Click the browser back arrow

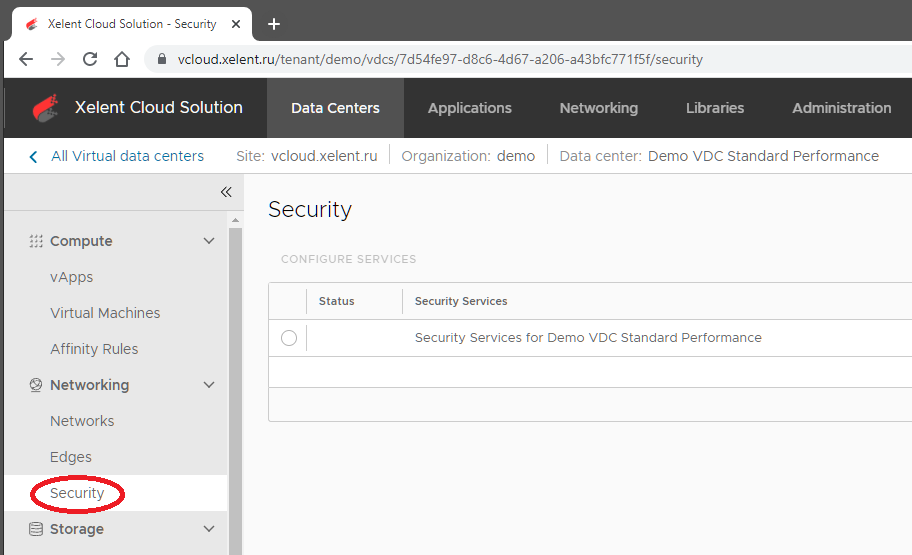[x=26, y=59]
